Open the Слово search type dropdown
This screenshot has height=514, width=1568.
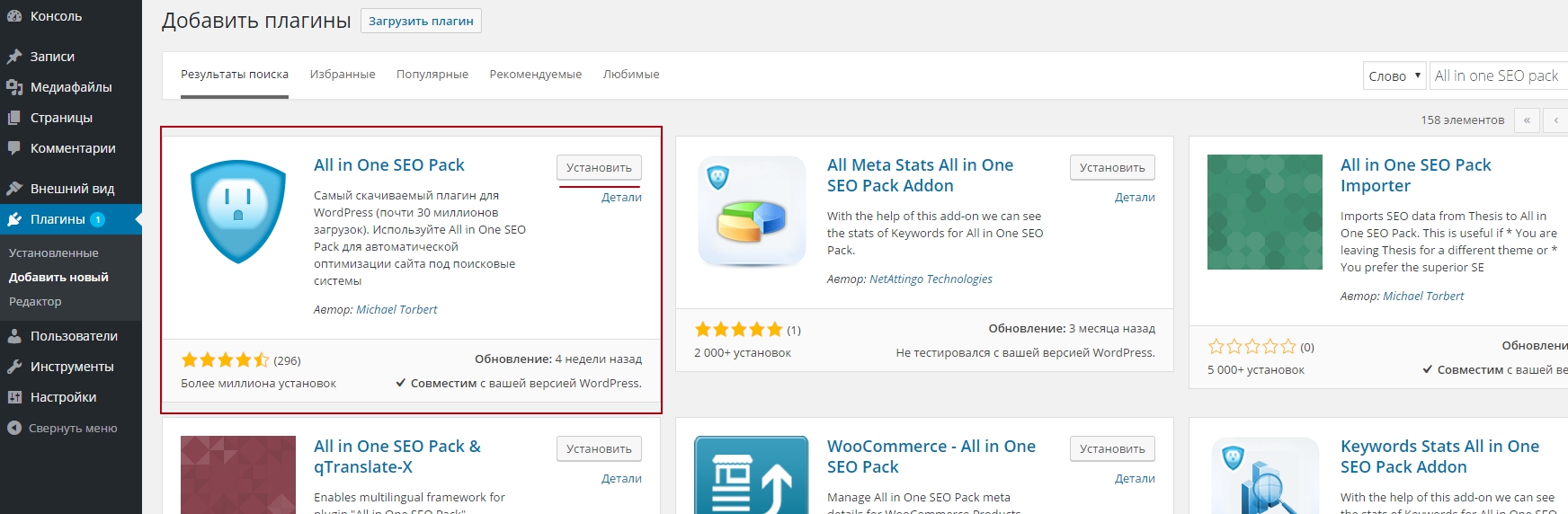click(1394, 75)
